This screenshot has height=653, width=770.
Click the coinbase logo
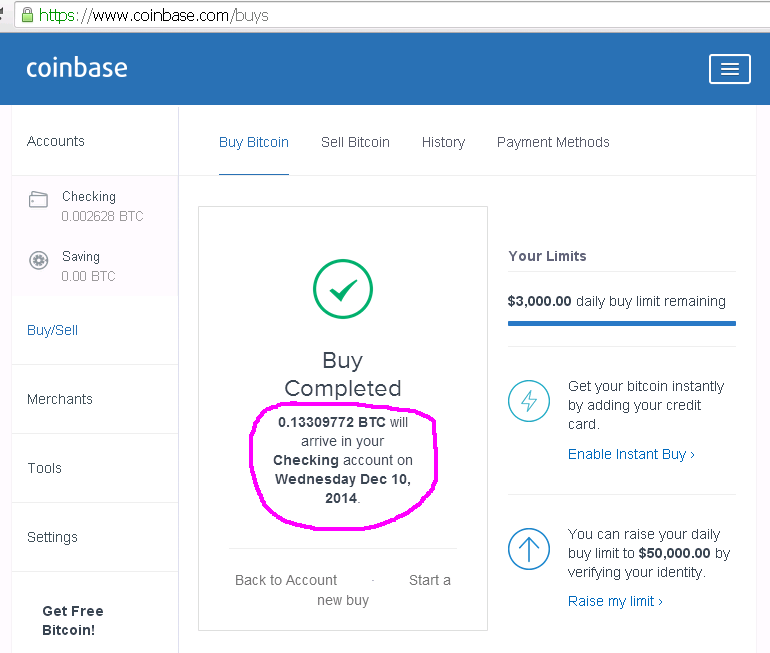[x=77, y=68]
